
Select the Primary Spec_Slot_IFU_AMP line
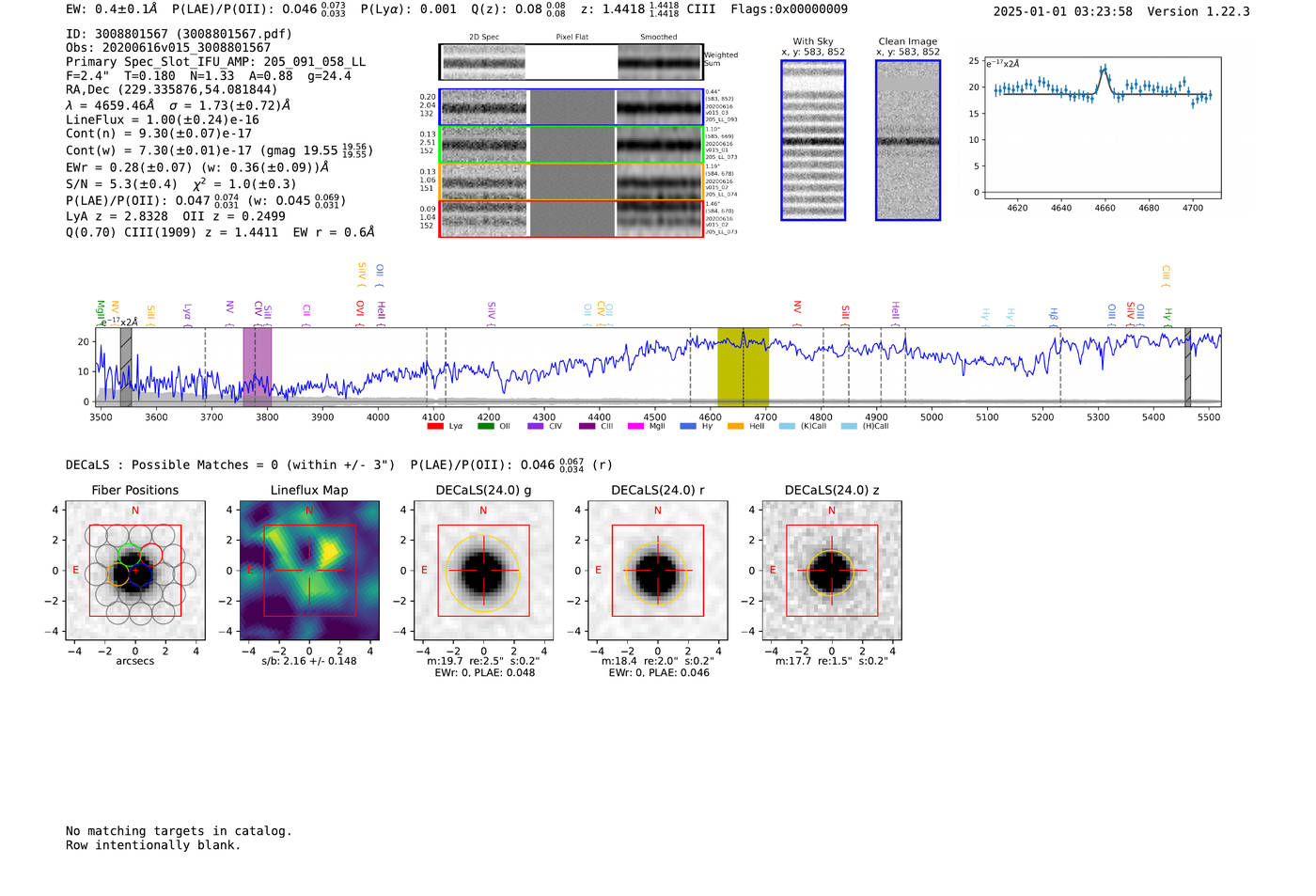pyautogui.click(x=215, y=62)
